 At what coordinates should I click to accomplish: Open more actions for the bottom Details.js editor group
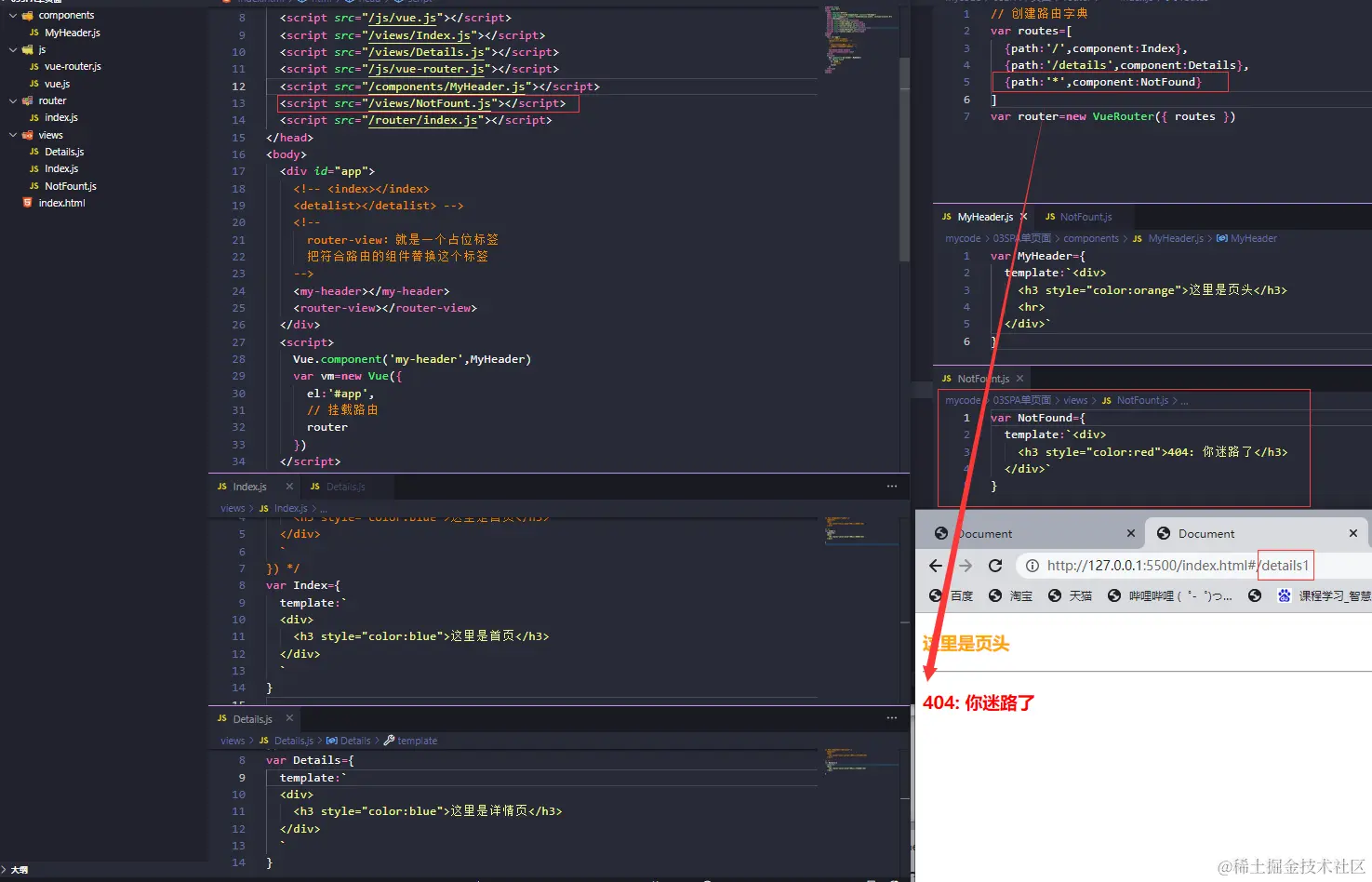coord(892,718)
